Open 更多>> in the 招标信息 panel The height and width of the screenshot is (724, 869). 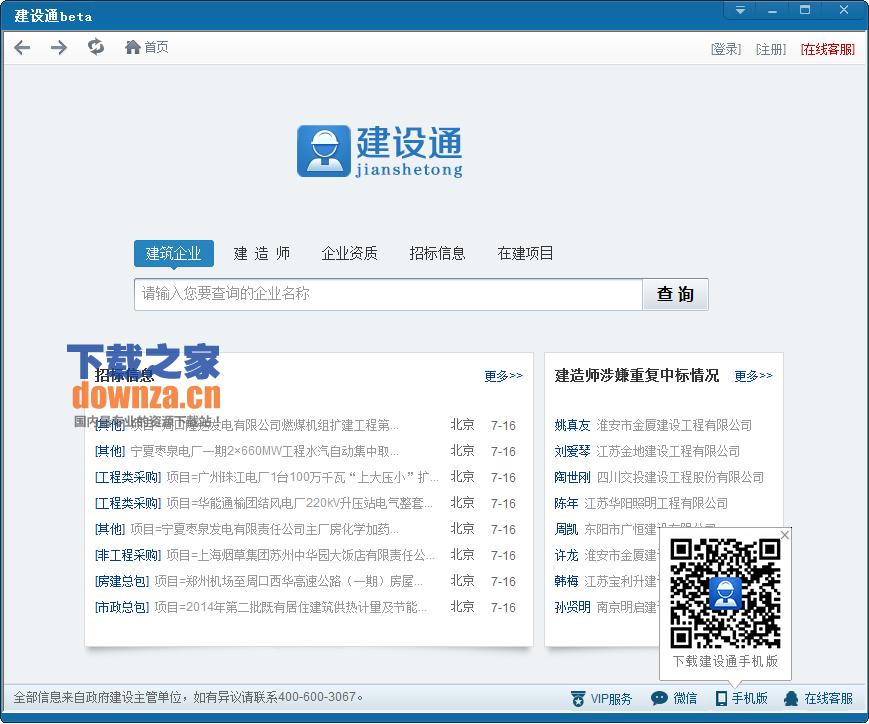pos(503,376)
